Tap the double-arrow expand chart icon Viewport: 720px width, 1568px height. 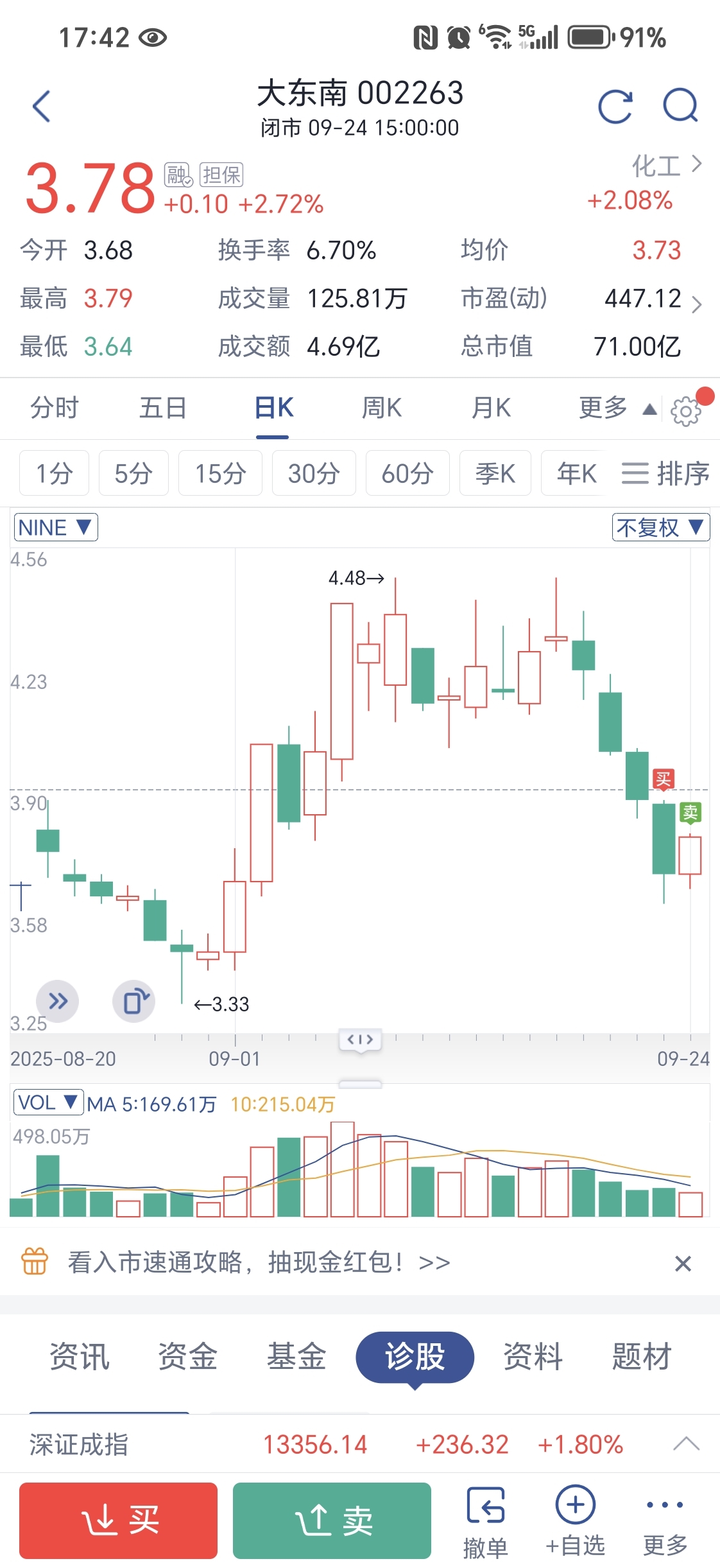[x=58, y=1001]
